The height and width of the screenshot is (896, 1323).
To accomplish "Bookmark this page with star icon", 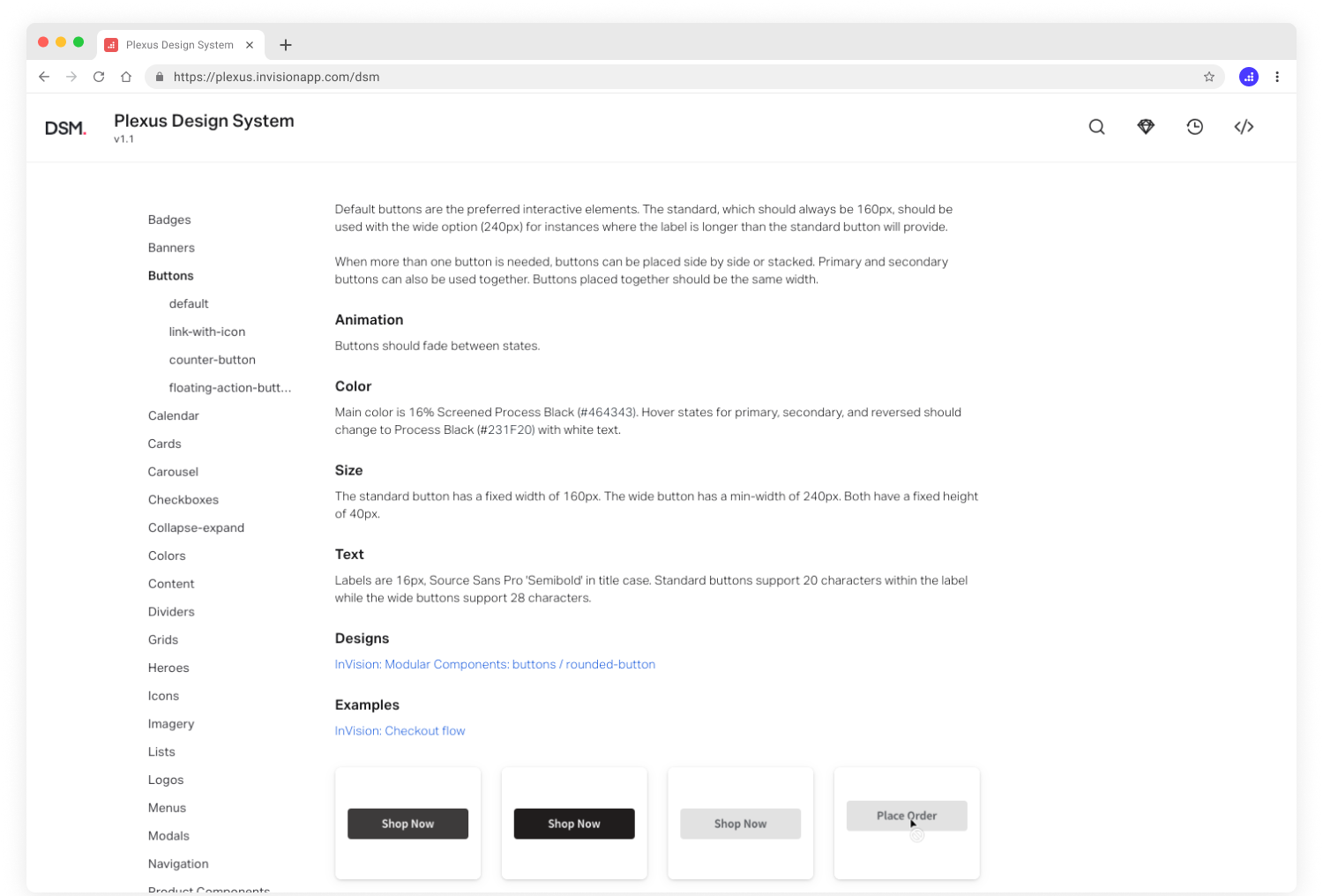I will [1209, 77].
